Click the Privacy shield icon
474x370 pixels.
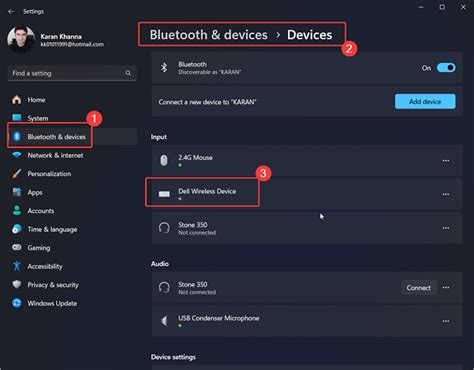[17, 284]
